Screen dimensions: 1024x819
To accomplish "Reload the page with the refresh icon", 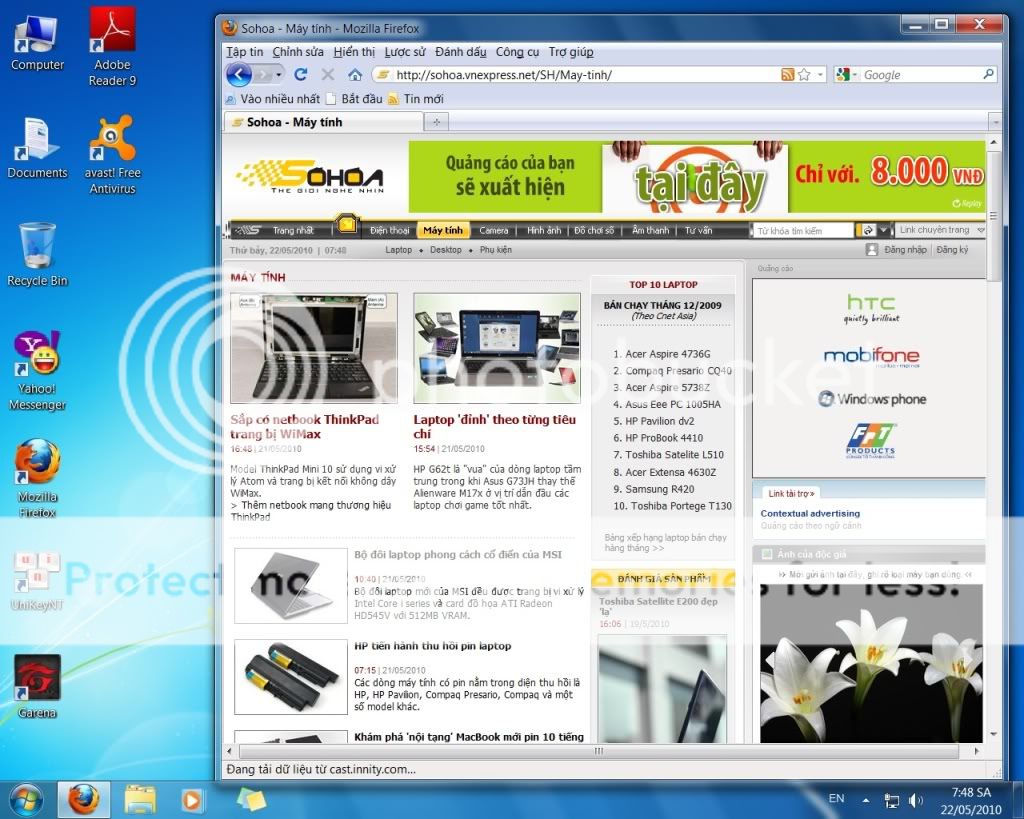I will [300, 75].
